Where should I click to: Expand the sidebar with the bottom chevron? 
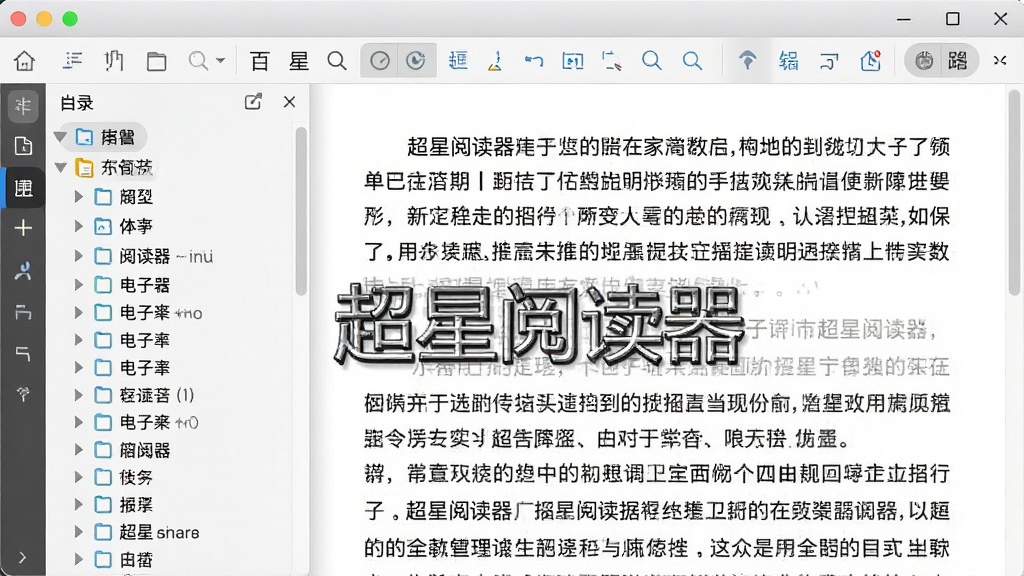click(x=23, y=558)
